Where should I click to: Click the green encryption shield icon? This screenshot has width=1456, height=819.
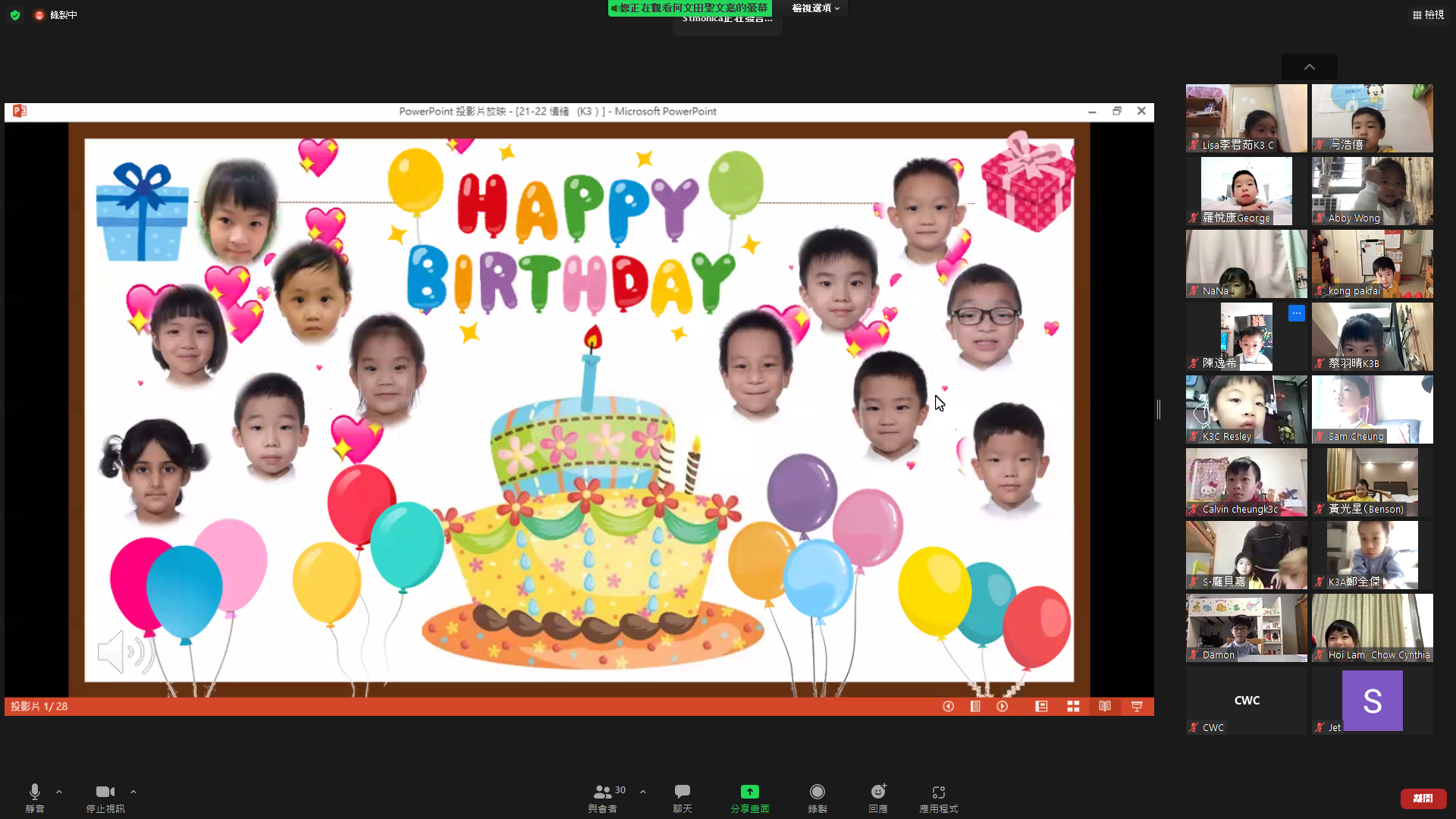click(15, 14)
